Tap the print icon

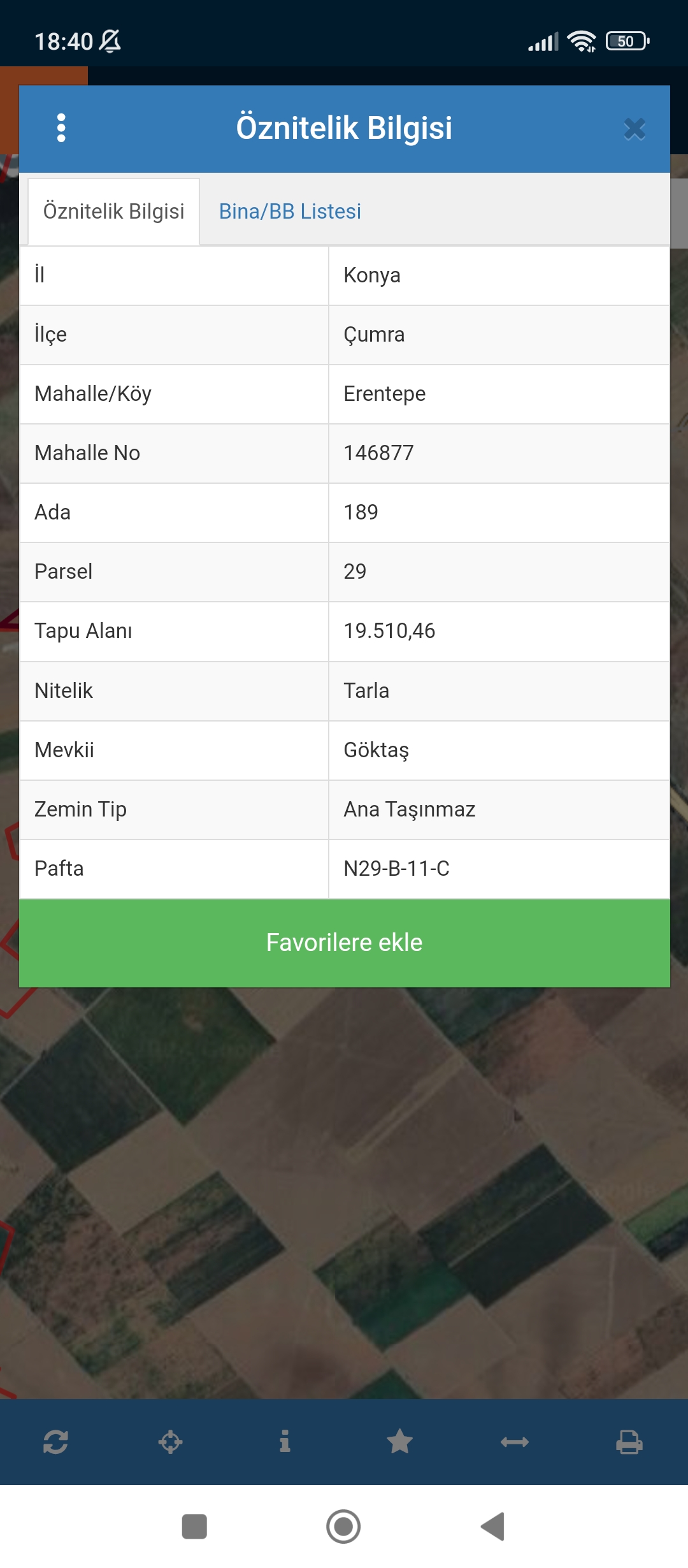(629, 1442)
